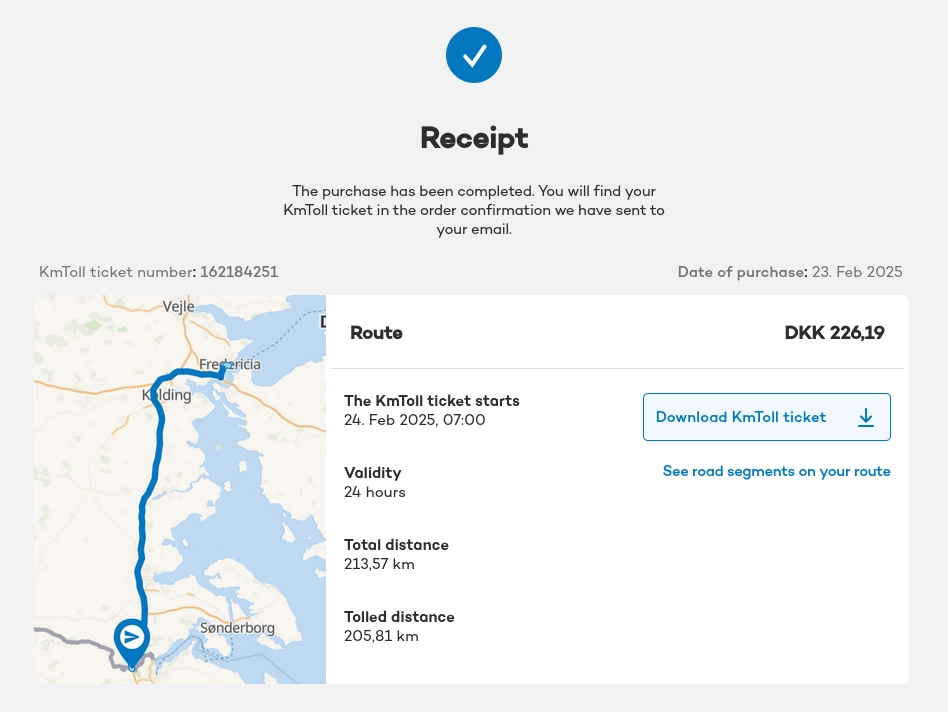948x712 pixels.
Task: Open See road segments on your route
Action: click(x=776, y=471)
